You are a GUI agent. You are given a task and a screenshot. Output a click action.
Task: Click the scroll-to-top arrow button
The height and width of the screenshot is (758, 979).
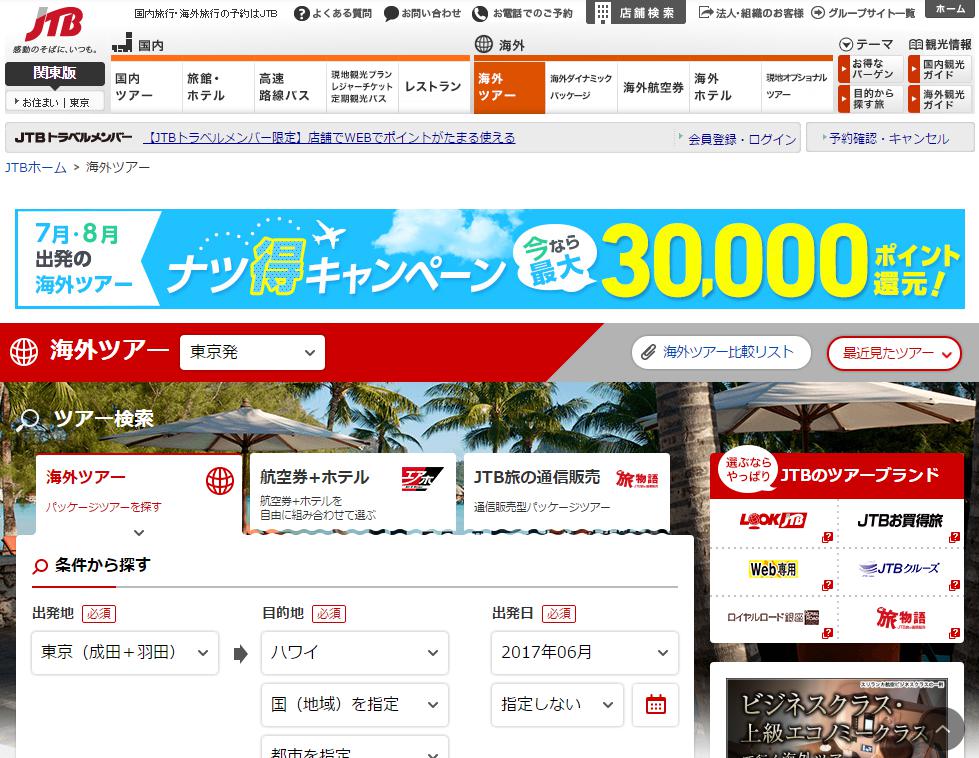tap(942, 729)
